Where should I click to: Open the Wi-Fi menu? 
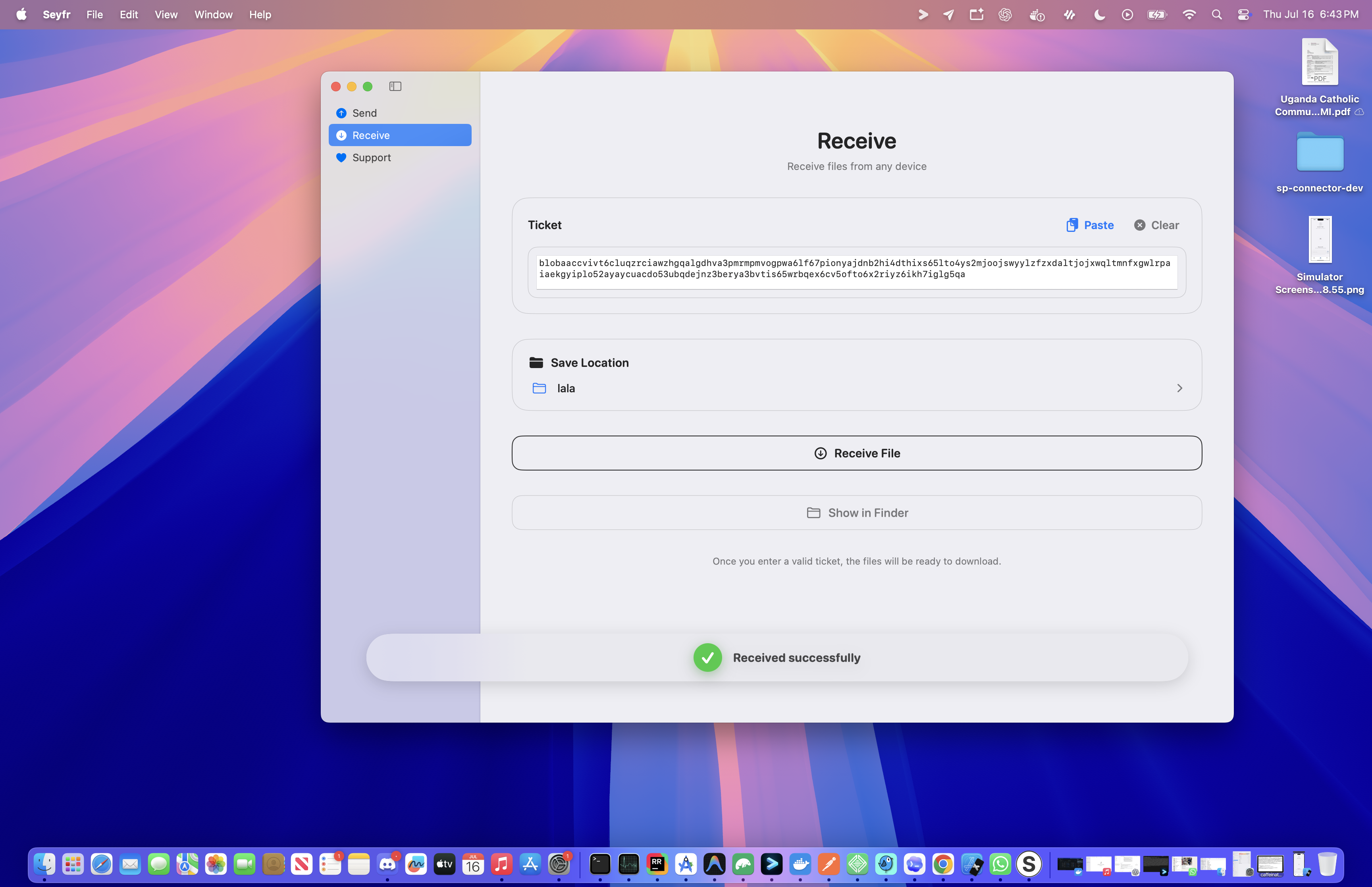(1189, 15)
